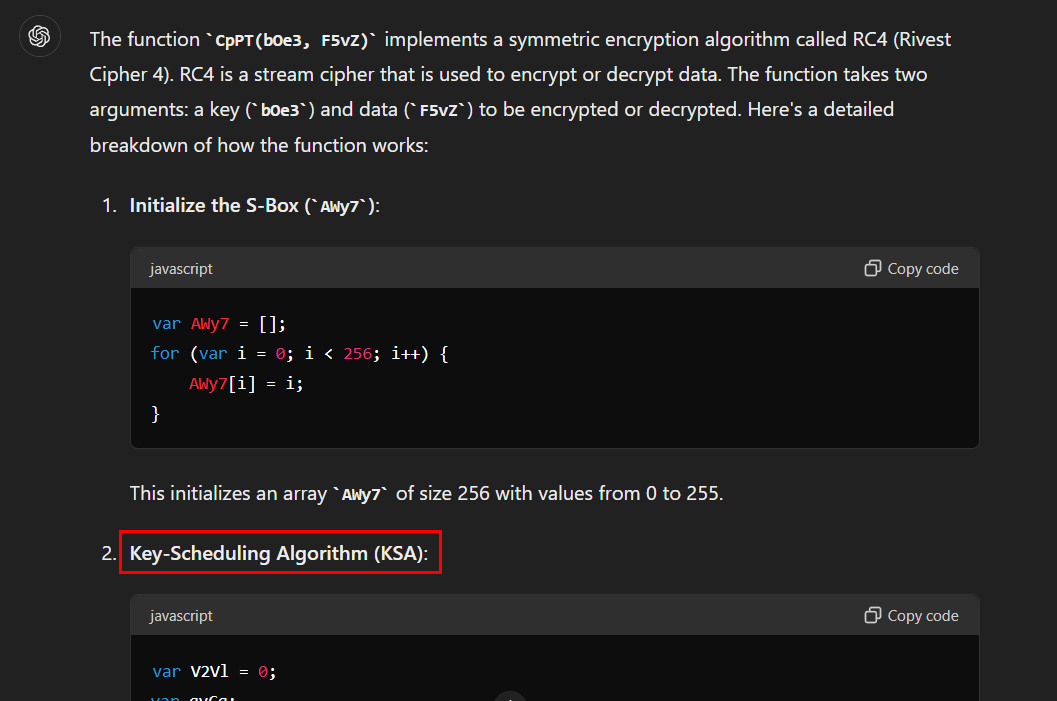The width and height of the screenshot is (1057, 701).
Task: Click the "AWy7[i] = i;" code line
Action: coord(246,383)
